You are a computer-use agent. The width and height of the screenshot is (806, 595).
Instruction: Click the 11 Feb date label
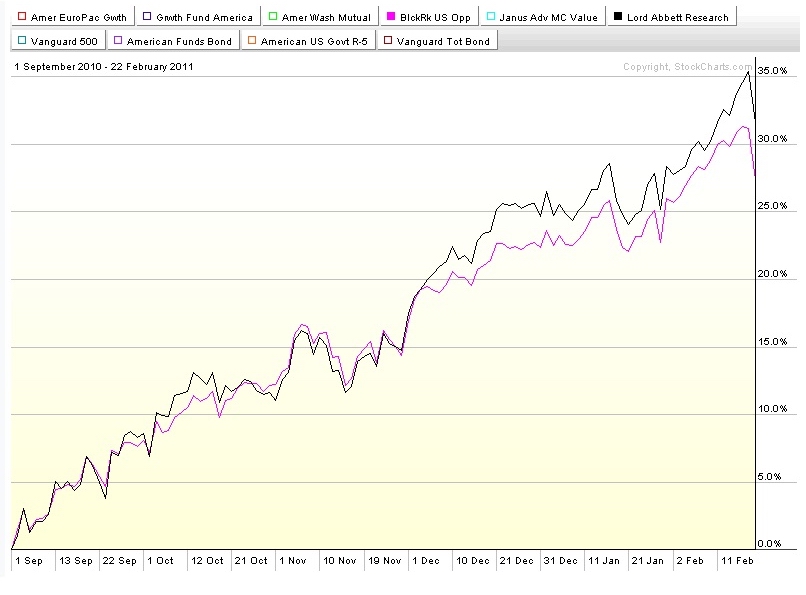click(x=737, y=561)
